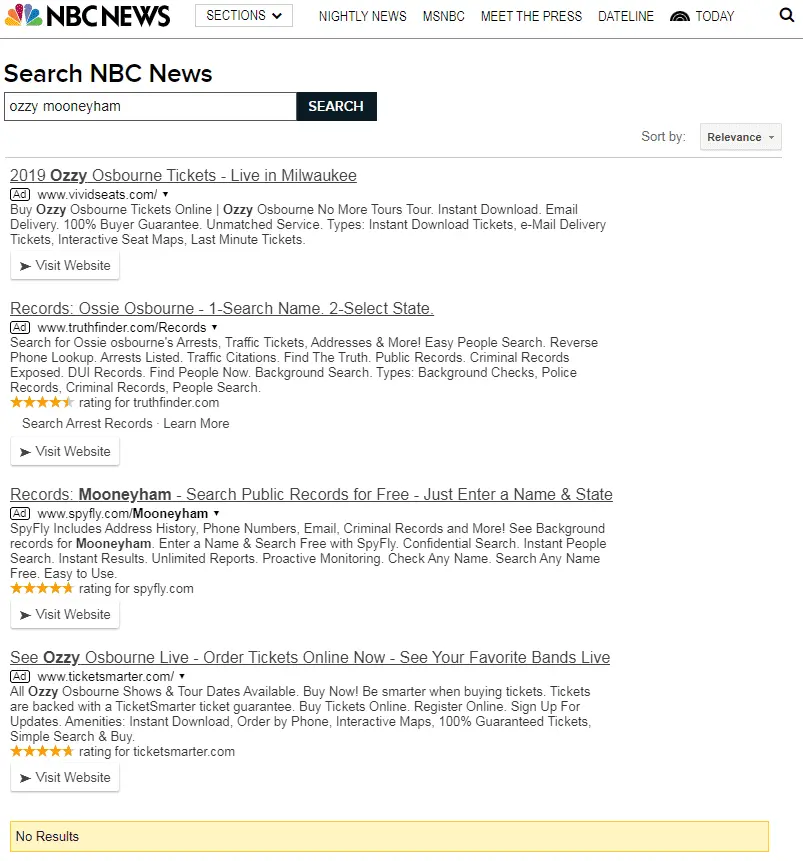Image resolution: width=803 pixels, height=861 pixels.
Task: Click the star rating for truthfinder.com
Action: [x=42, y=402]
